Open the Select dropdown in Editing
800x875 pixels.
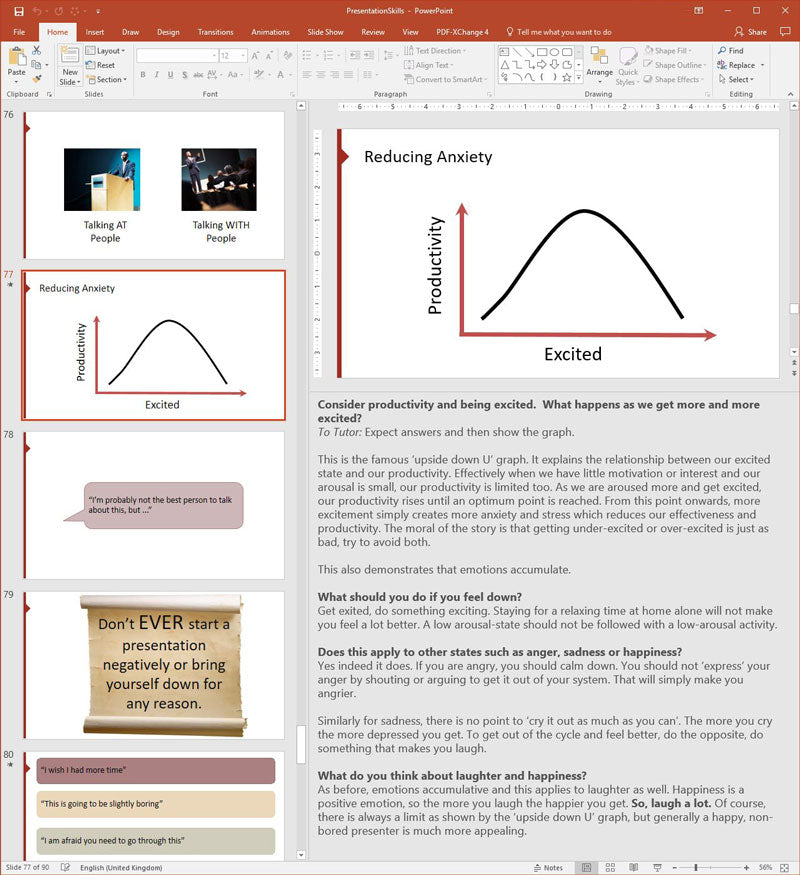pos(736,79)
